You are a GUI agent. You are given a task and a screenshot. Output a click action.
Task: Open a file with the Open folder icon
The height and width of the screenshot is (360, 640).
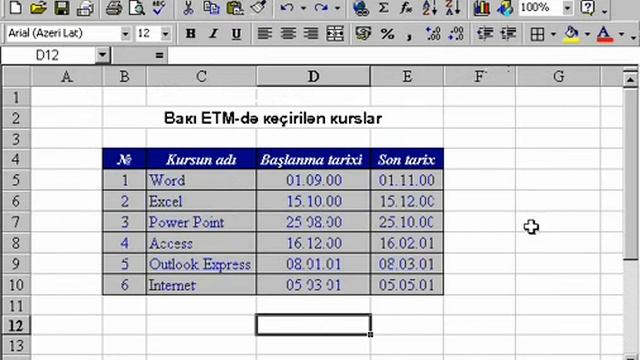pyautogui.click(x=38, y=7)
